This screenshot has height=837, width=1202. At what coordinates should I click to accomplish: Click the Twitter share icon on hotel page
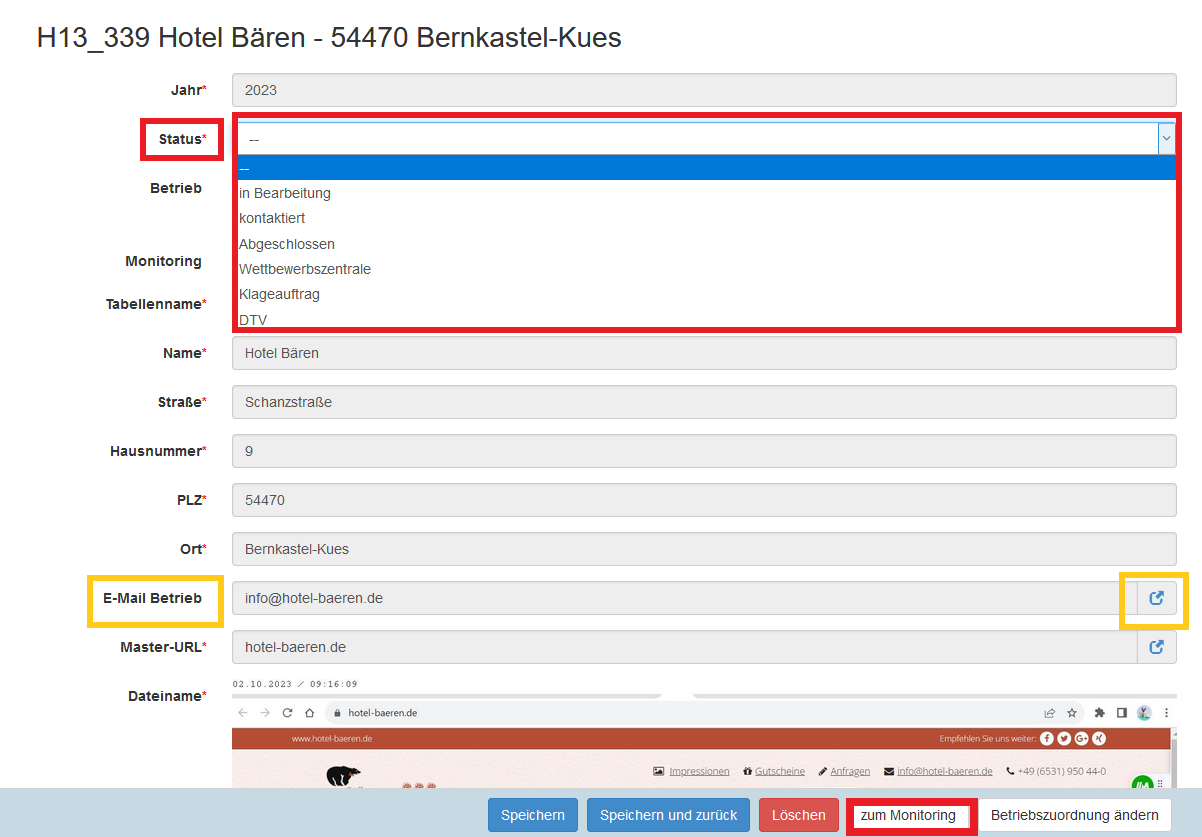click(x=1064, y=739)
